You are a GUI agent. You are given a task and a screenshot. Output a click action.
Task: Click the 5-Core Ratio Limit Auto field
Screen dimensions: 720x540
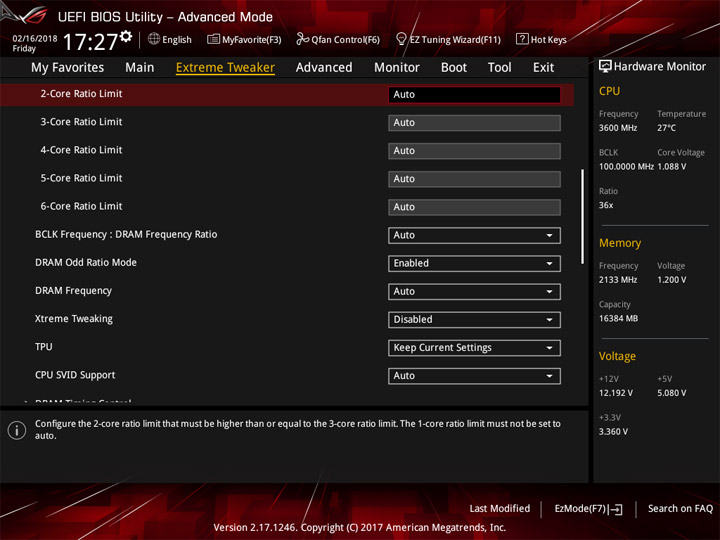tap(474, 179)
